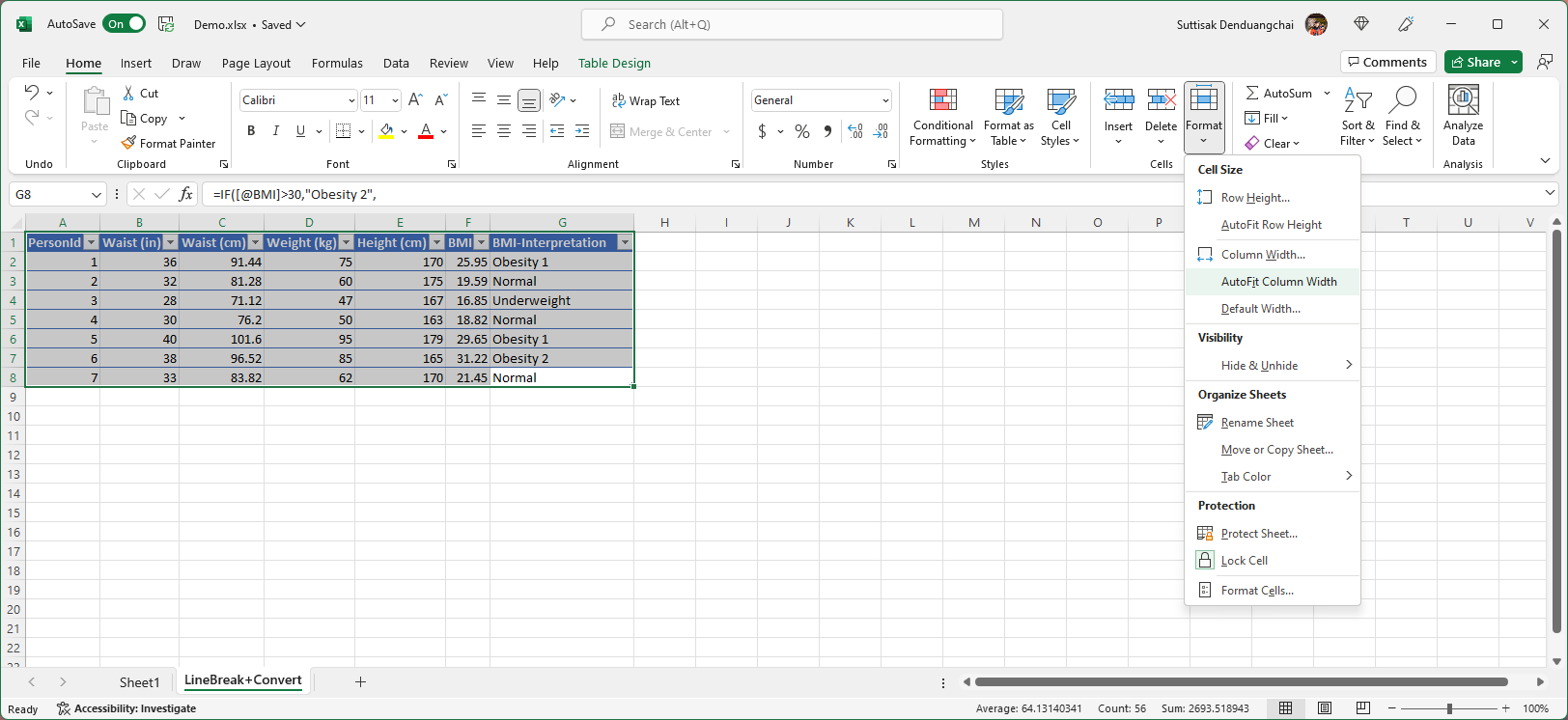Increase font size with the large A icon

pos(415,99)
